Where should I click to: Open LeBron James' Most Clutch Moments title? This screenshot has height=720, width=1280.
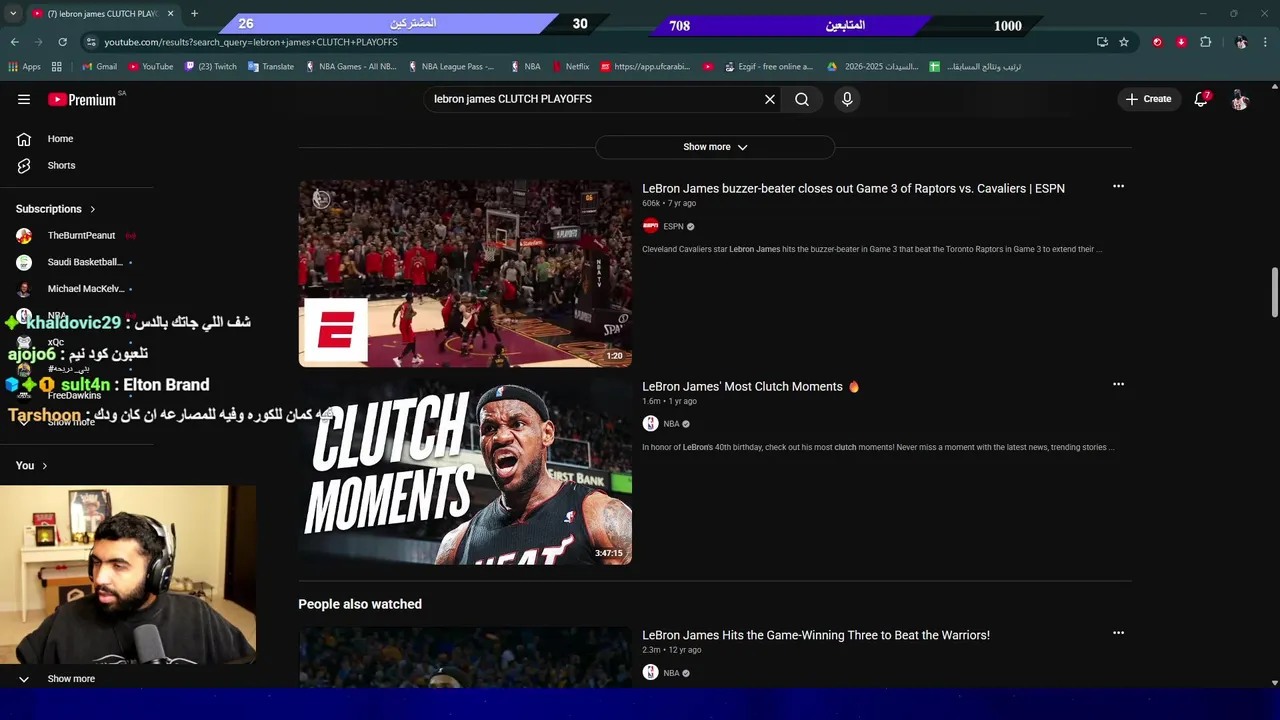pyautogui.click(x=750, y=386)
